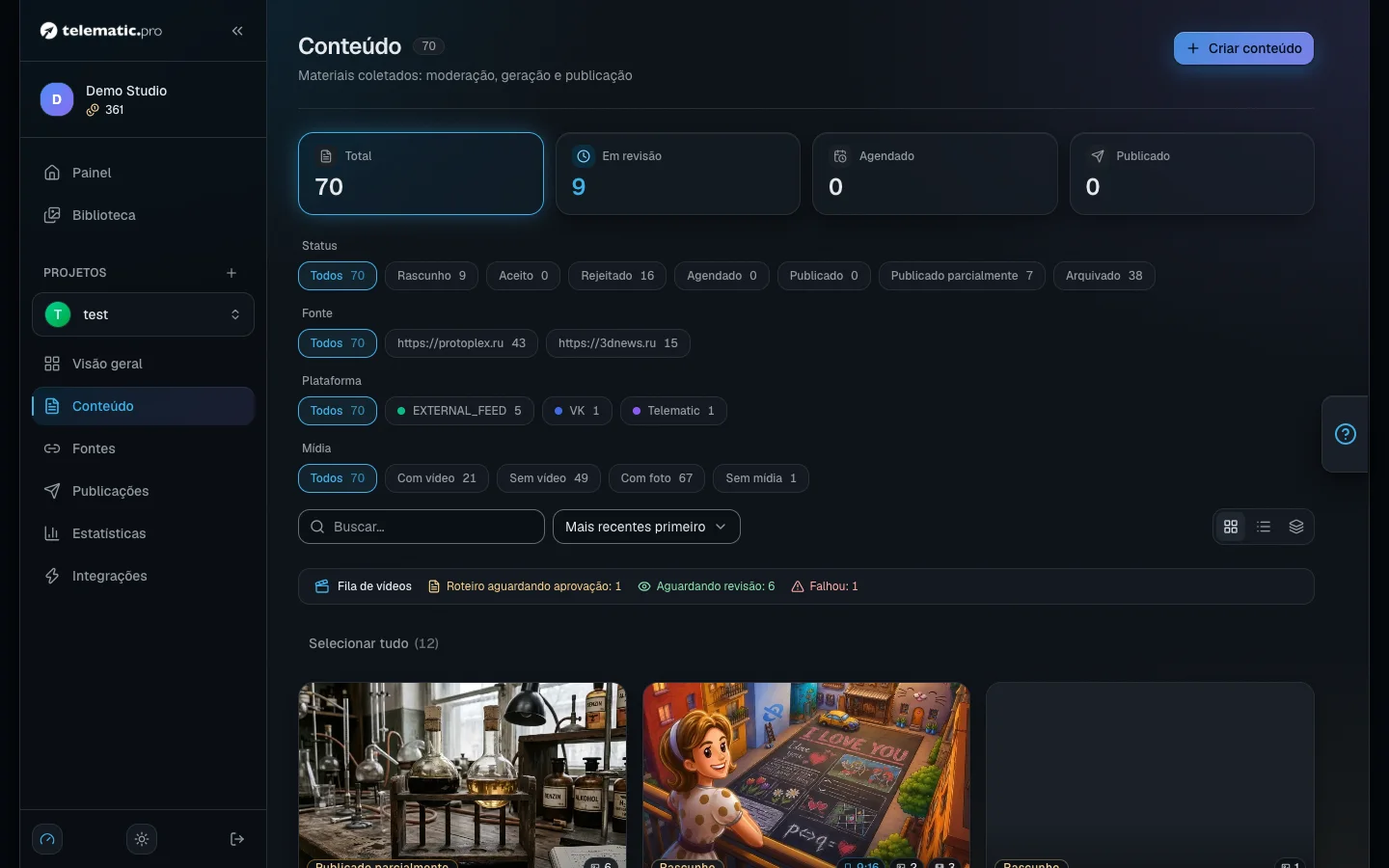Click the Painel home icon
The image size is (1389, 868).
coord(52,173)
